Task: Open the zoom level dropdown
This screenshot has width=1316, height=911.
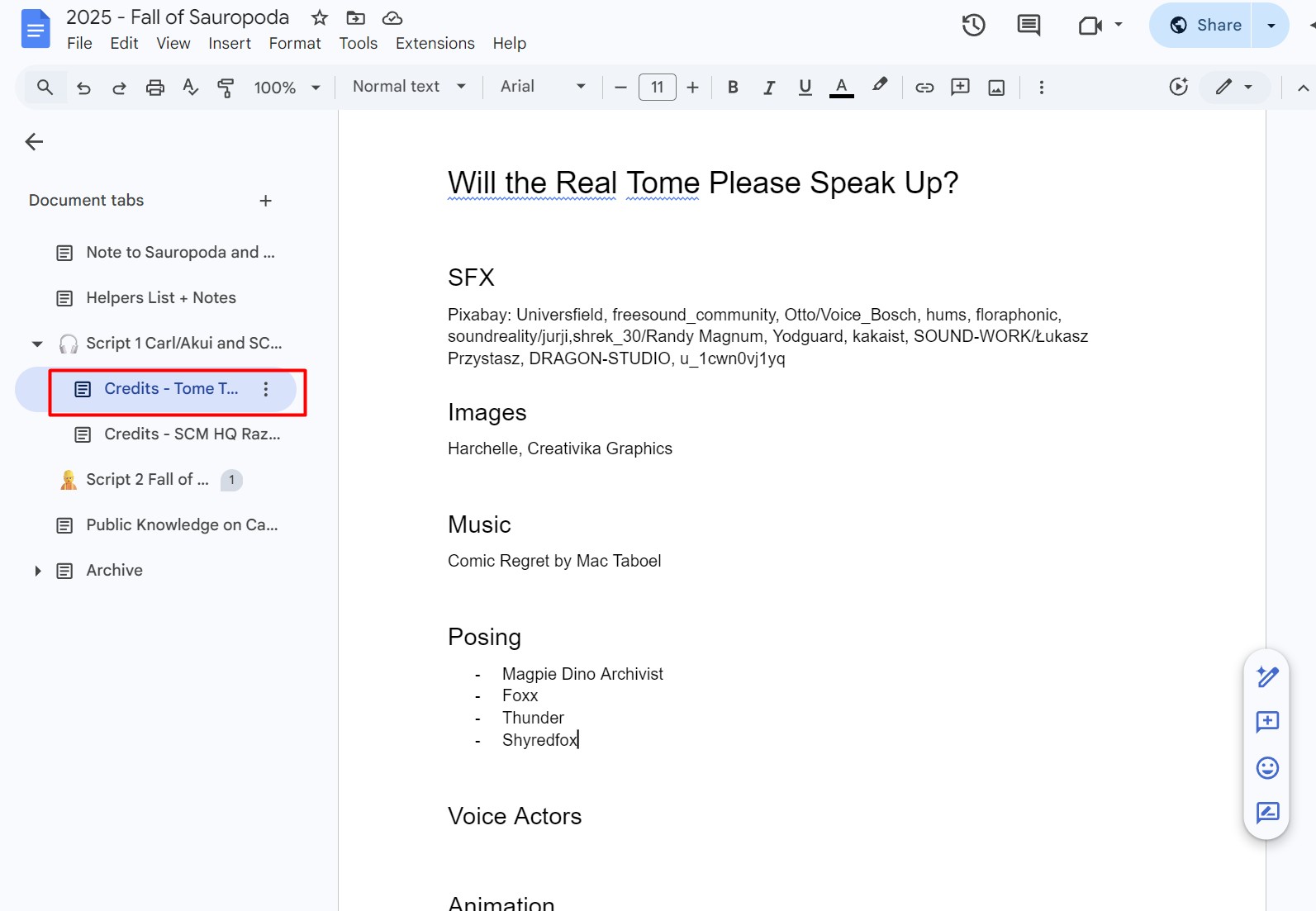Action: pyautogui.click(x=286, y=88)
